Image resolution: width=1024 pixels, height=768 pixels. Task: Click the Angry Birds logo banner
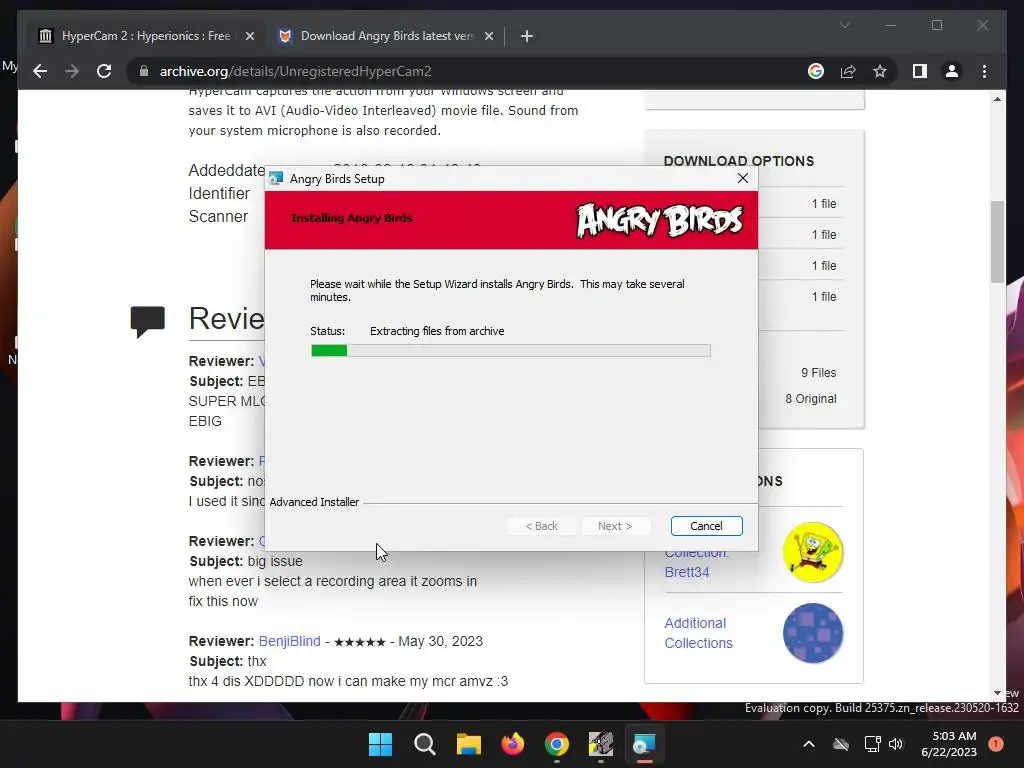click(660, 220)
